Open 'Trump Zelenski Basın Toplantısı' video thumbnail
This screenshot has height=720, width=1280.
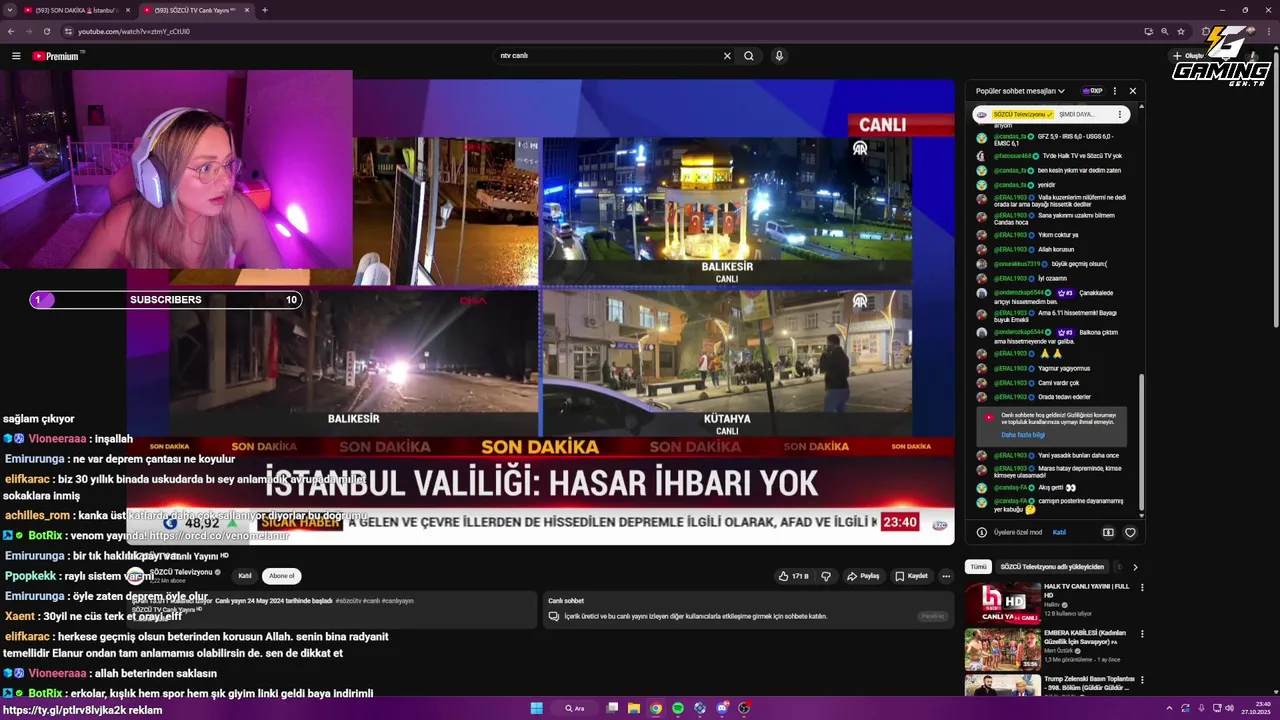click(x=1003, y=685)
